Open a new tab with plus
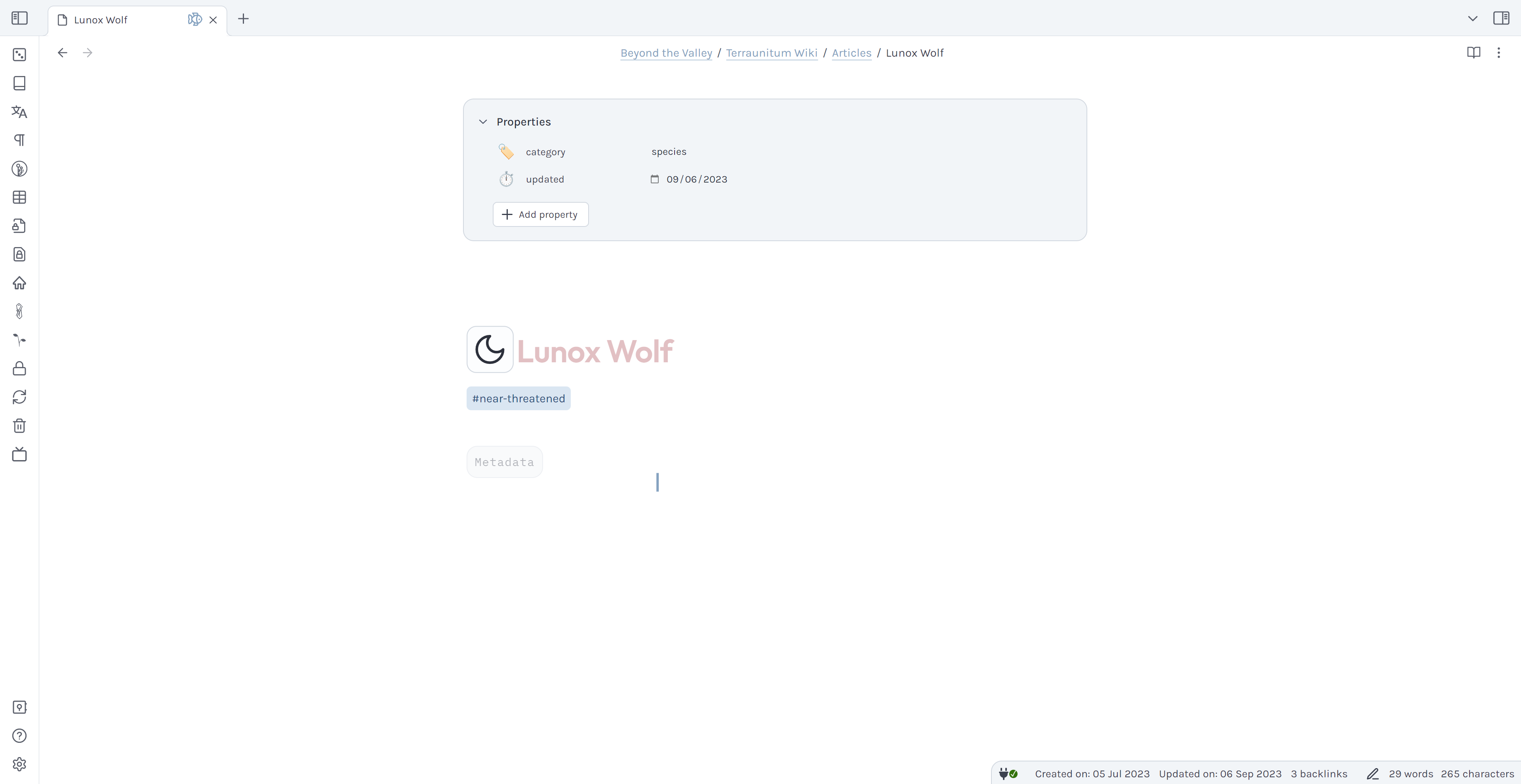 (x=243, y=19)
